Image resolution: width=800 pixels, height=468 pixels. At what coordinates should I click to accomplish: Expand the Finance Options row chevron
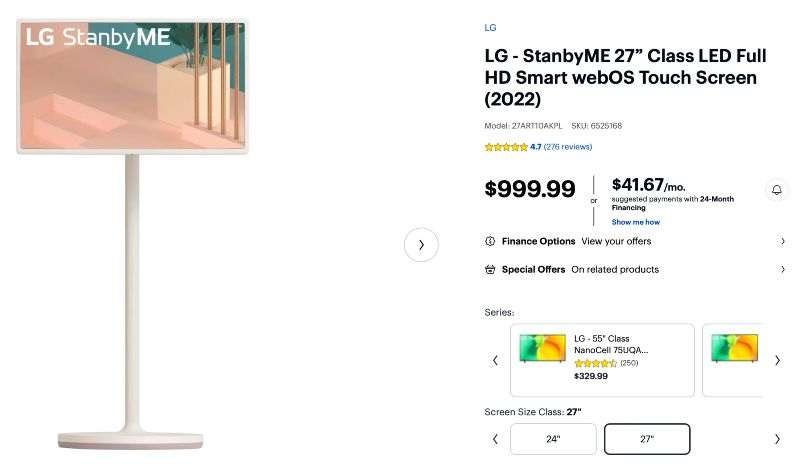pyautogui.click(x=782, y=241)
